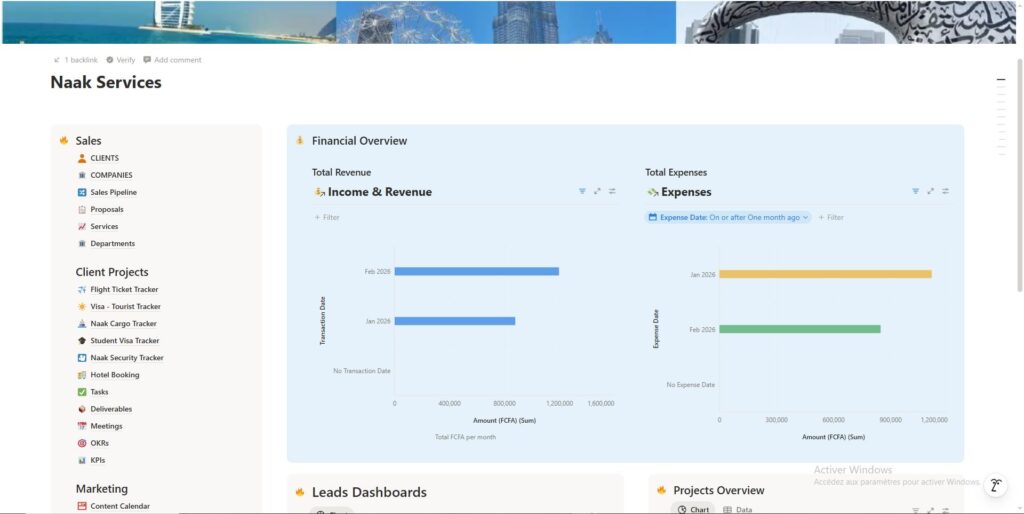Go to Flight Ticket Tracker

(124, 290)
